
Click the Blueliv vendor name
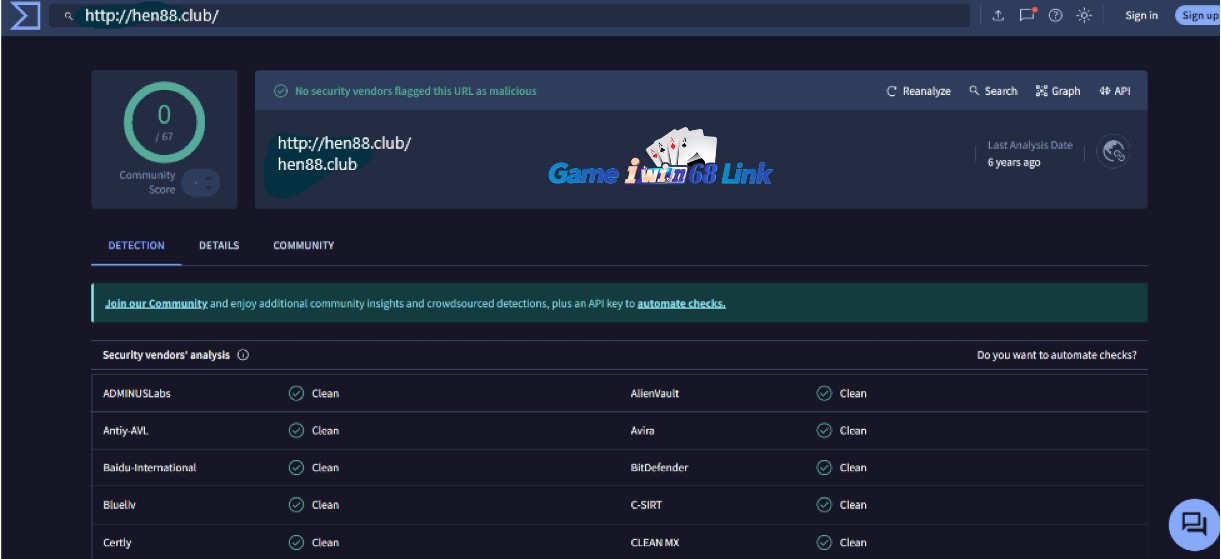pos(119,505)
